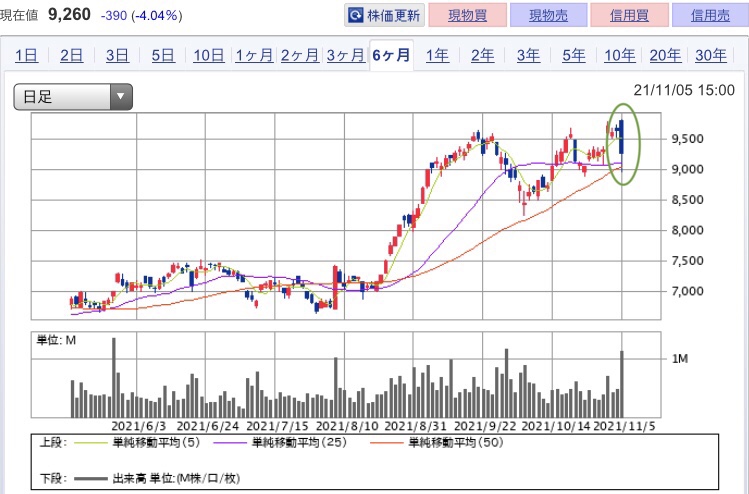Image resolution: width=749 pixels, height=494 pixels.
Task: Switch chart to 20年 period
Action: (x=665, y=55)
